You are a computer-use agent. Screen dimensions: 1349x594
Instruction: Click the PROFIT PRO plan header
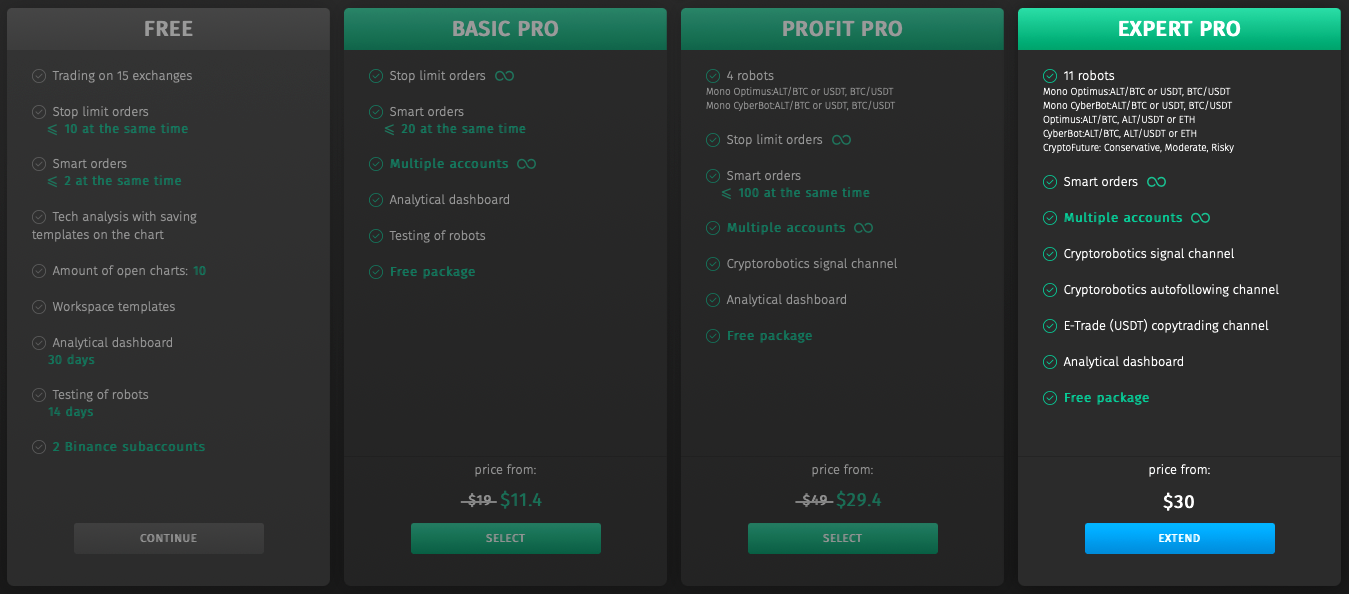[x=843, y=29]
